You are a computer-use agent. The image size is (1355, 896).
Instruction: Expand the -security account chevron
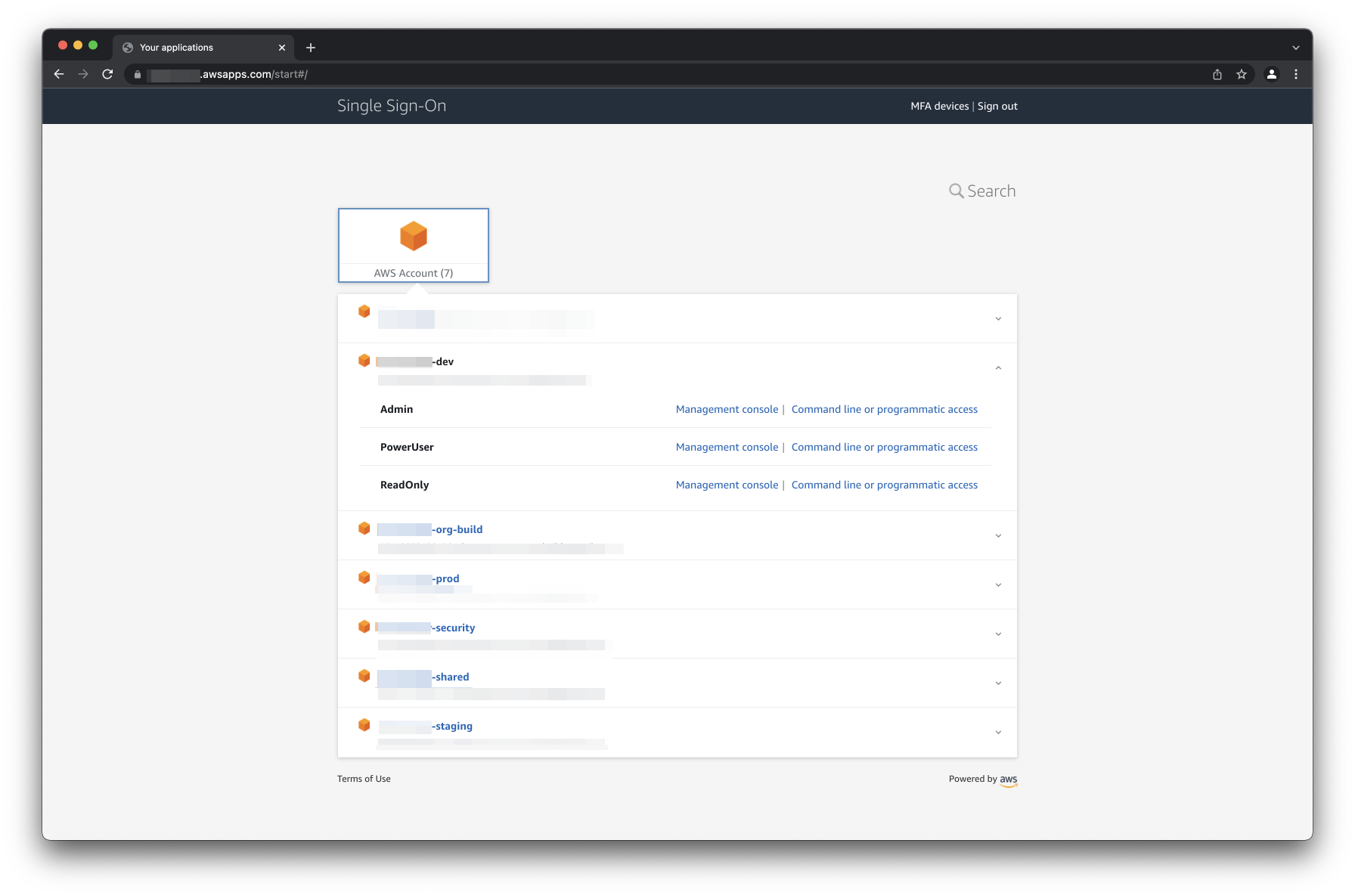click(998, 634)
